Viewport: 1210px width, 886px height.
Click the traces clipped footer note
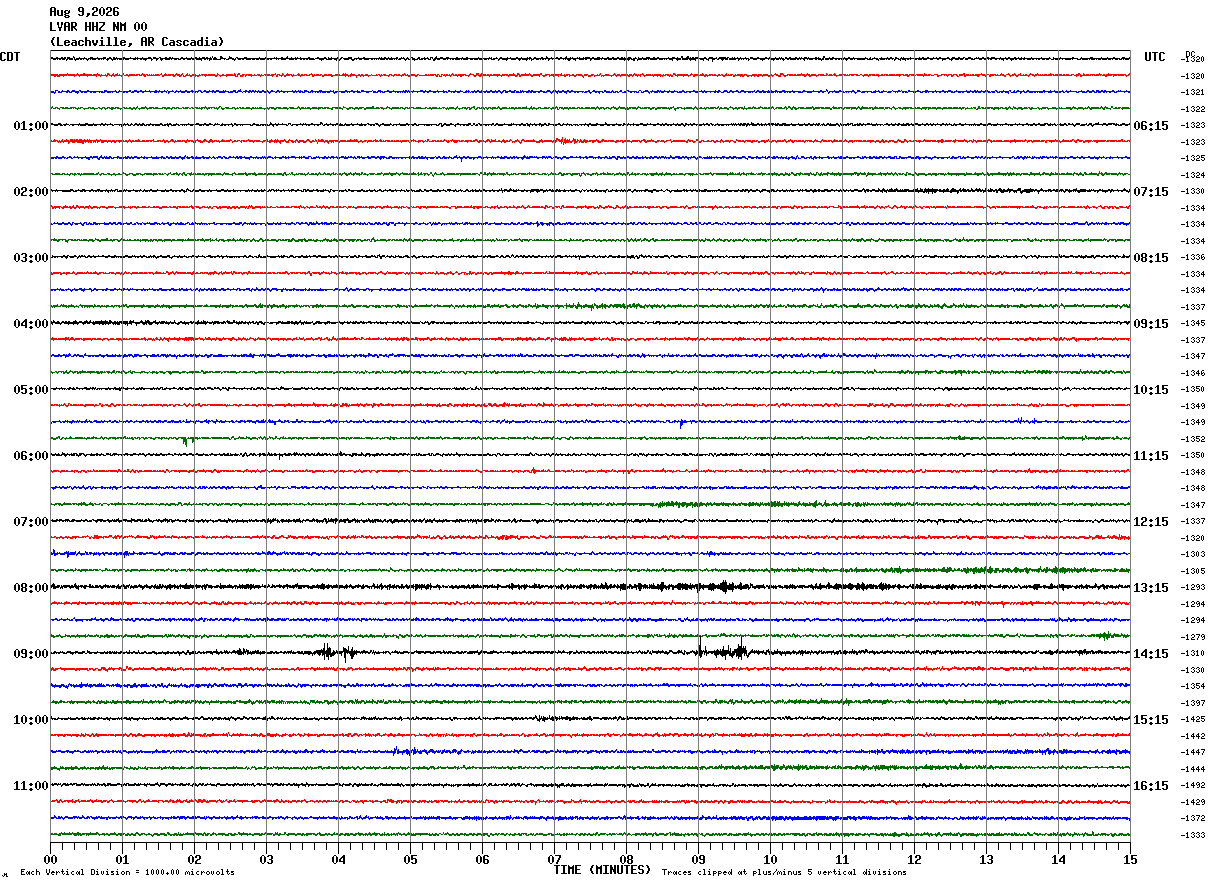784,872
